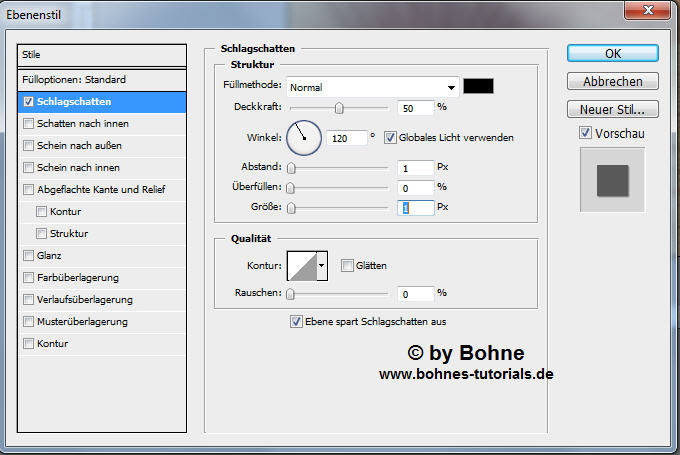Viewport: 680px width, 455px height.
Task: Select the Stile entry in list
Action: [103, 55]
